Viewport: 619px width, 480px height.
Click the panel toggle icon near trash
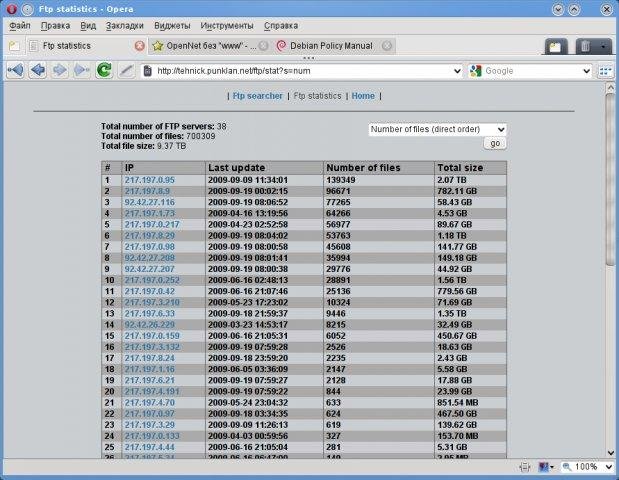555,47
